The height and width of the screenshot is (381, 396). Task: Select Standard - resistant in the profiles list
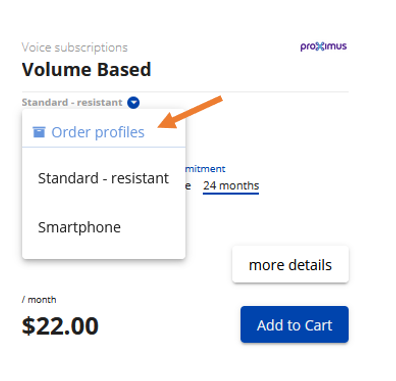[103, 178]
